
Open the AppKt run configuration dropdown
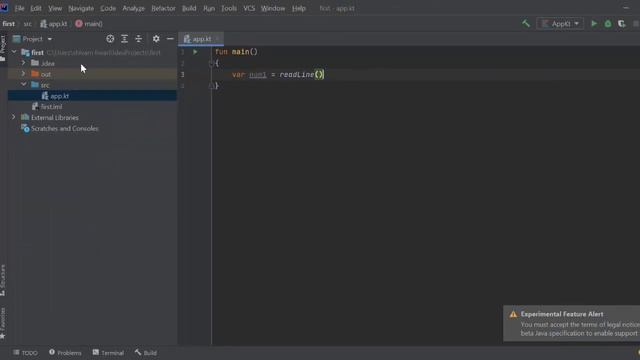pos(560,24)
